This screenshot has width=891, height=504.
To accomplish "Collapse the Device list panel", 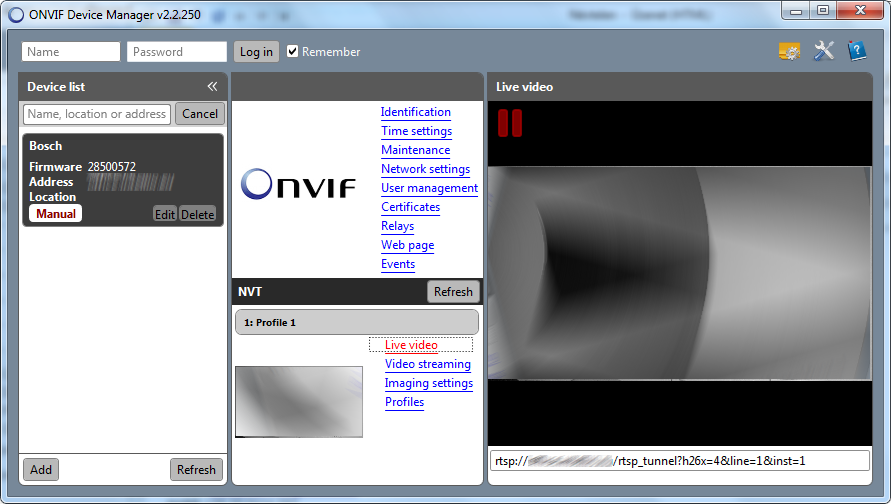I will click(212, 86).
